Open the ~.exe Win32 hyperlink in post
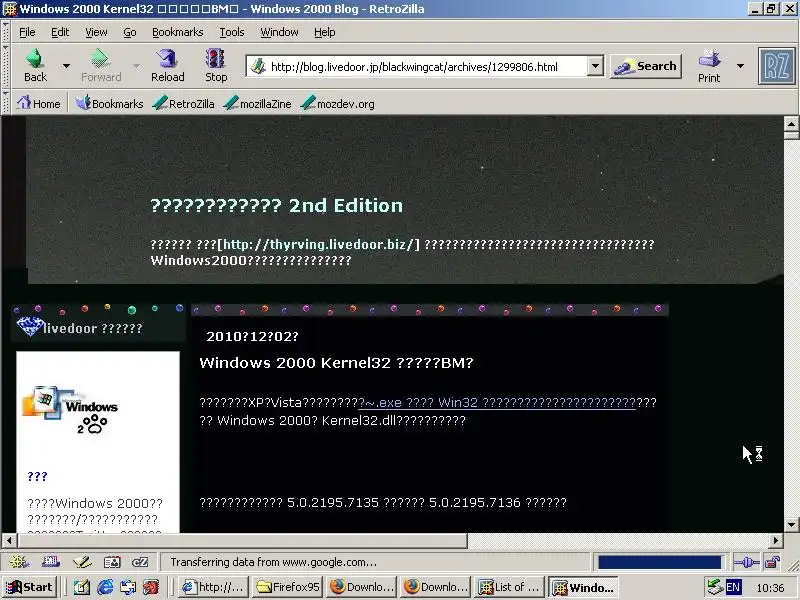This screenshot has height=600, width=800. tap(497, 403)
